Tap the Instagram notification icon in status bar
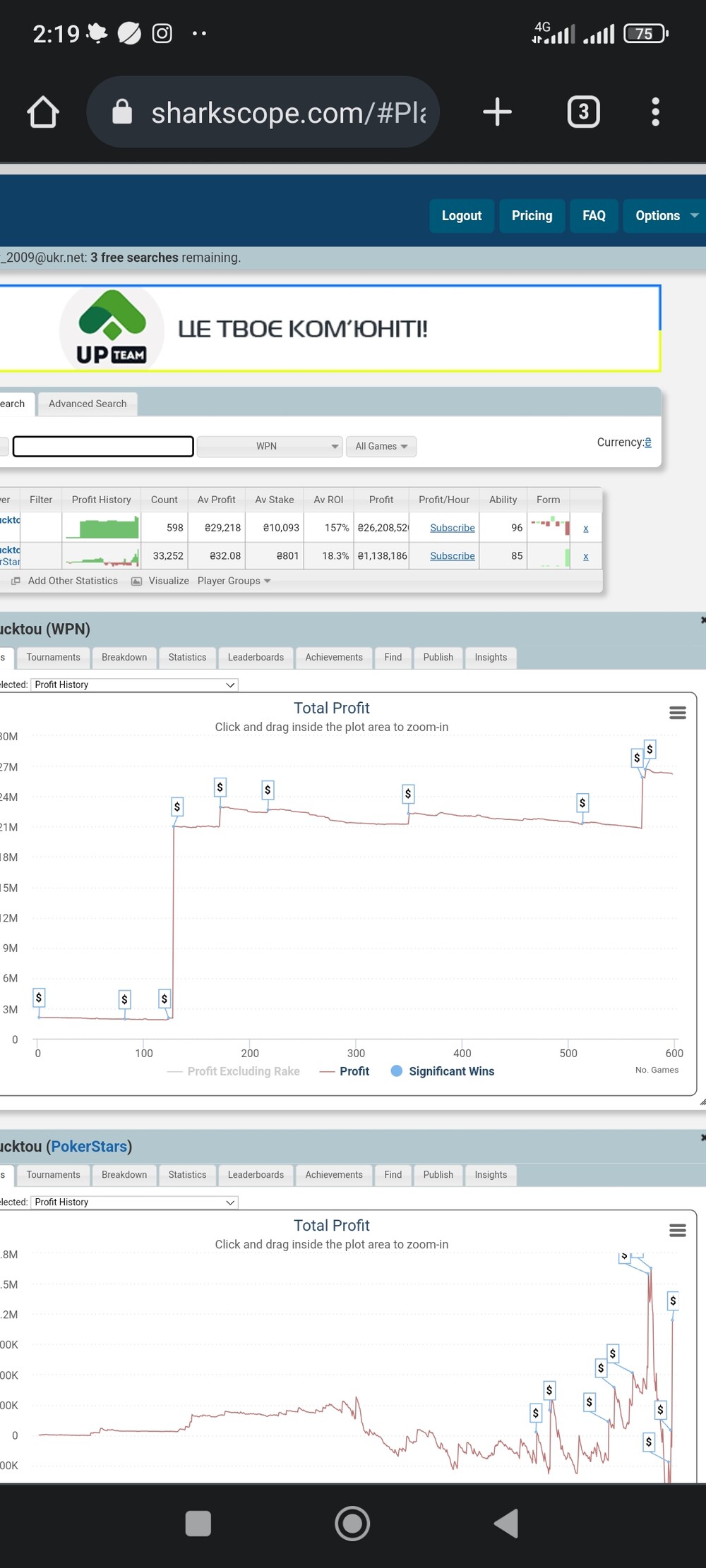This screenshot has width=706, height=1568. [x=162, y=33]
